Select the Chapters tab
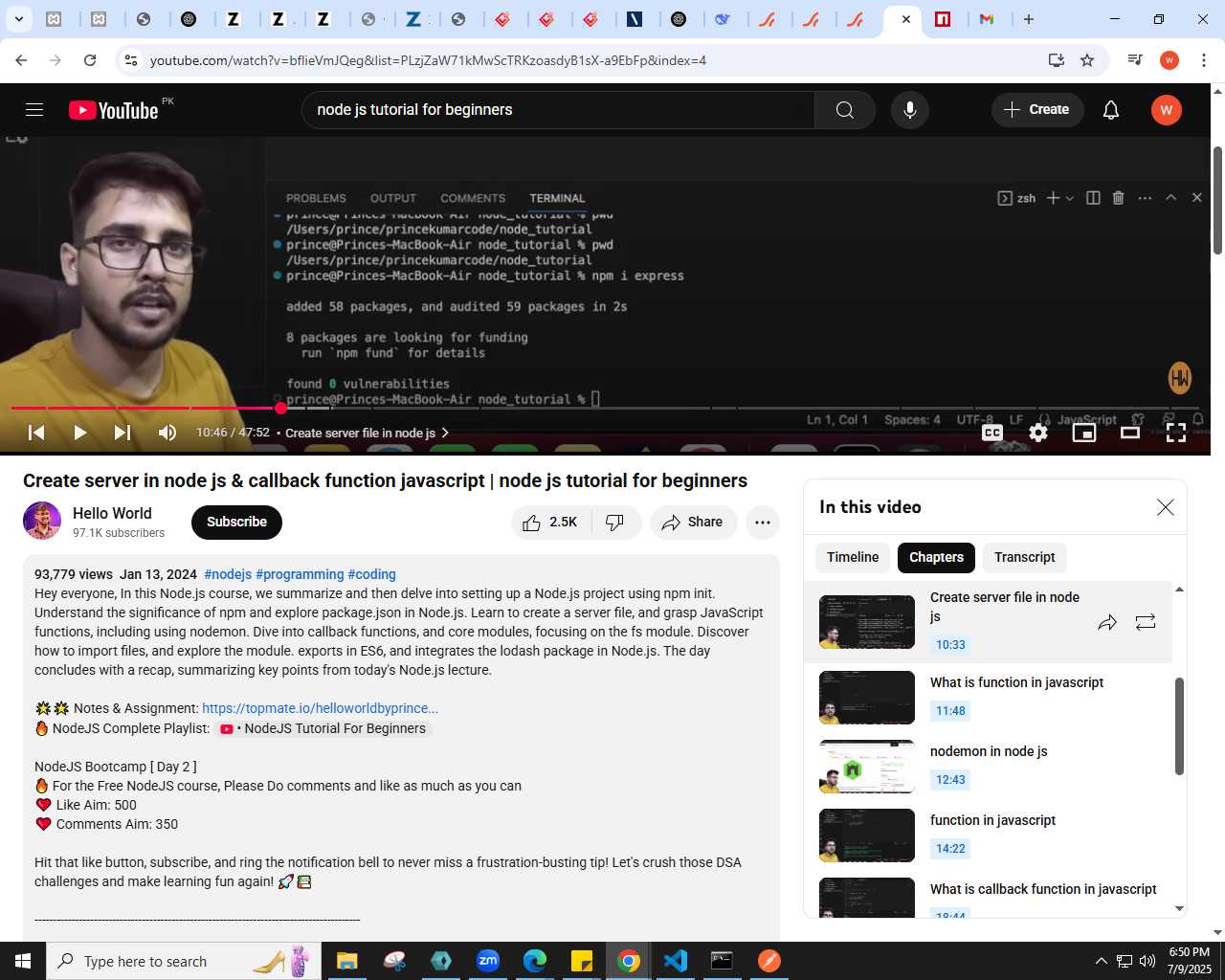 point(936,557)
